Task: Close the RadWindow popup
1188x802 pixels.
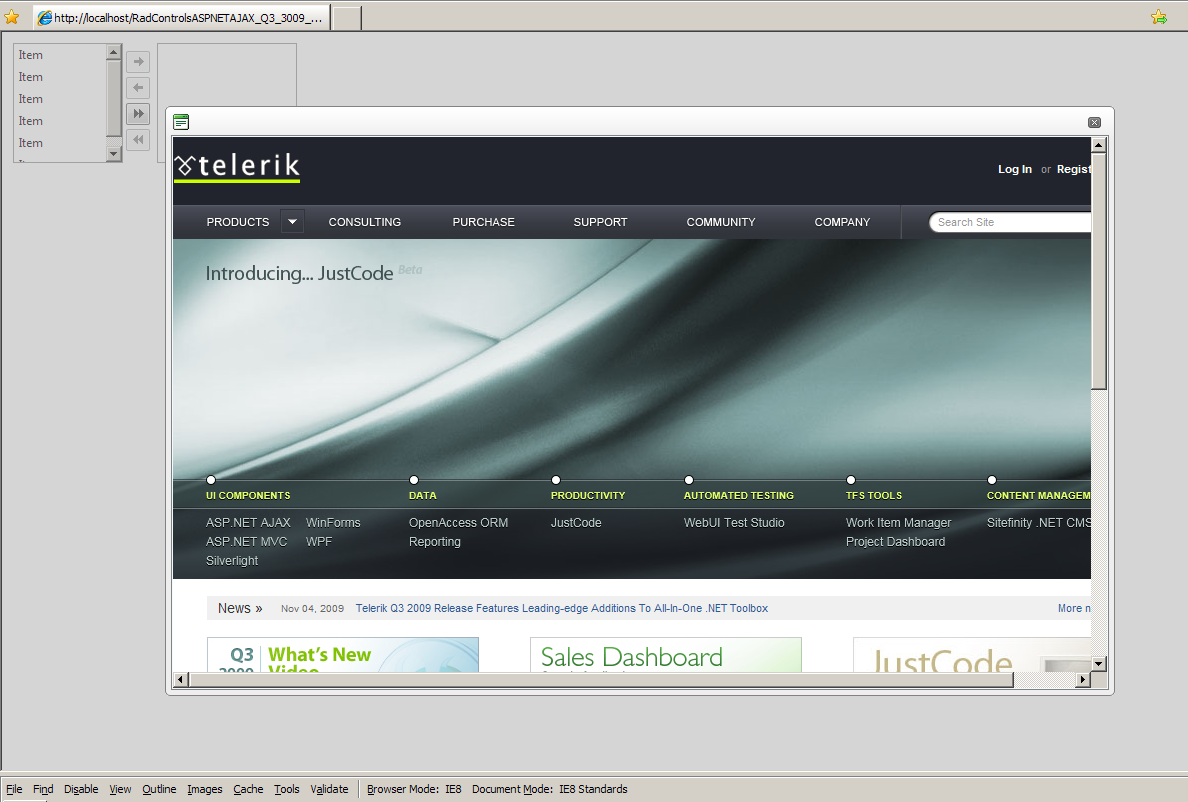Action: tap(1094, 123)
